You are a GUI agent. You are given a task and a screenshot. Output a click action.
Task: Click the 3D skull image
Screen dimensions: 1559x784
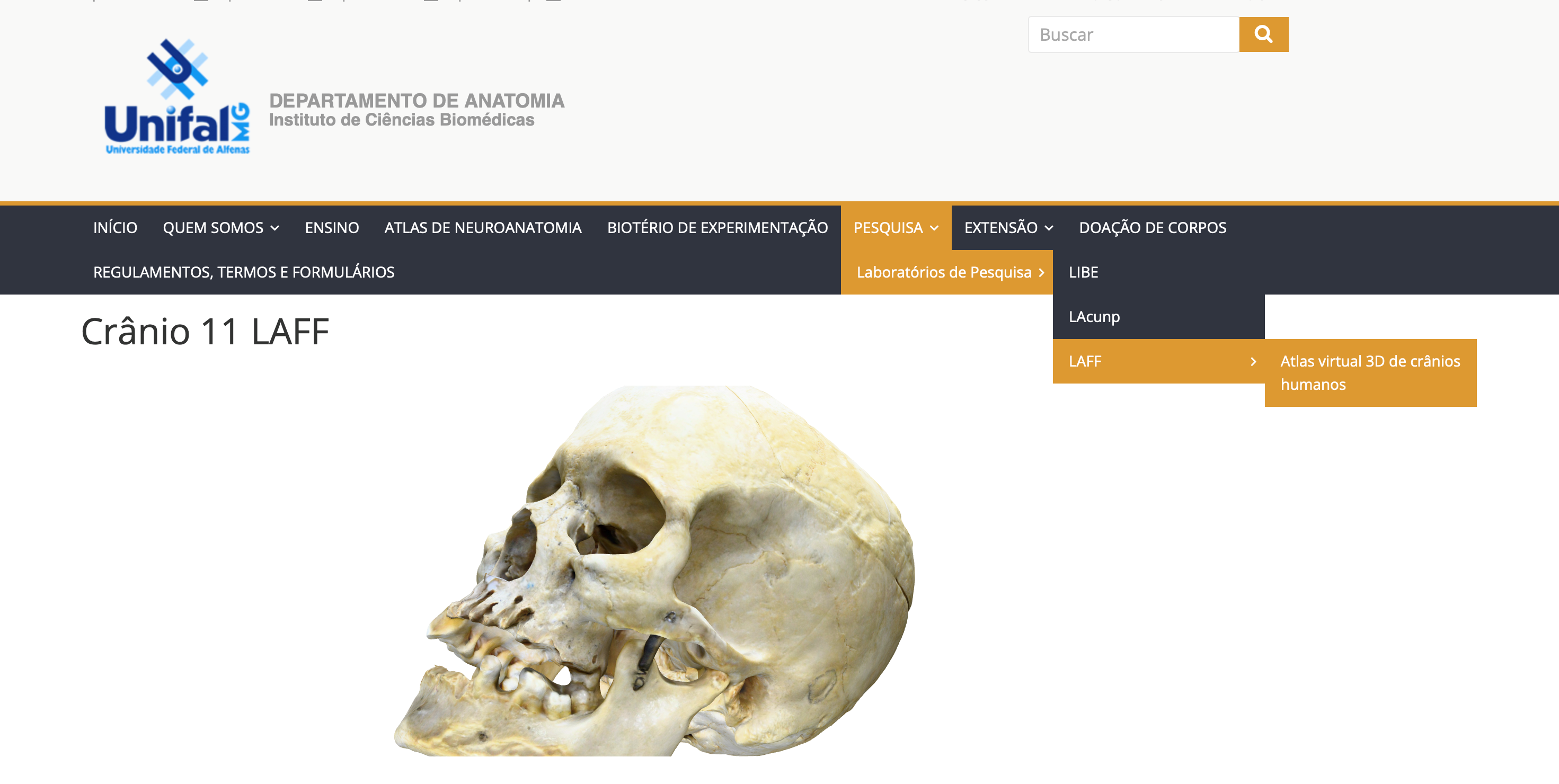tap(654, 571)
